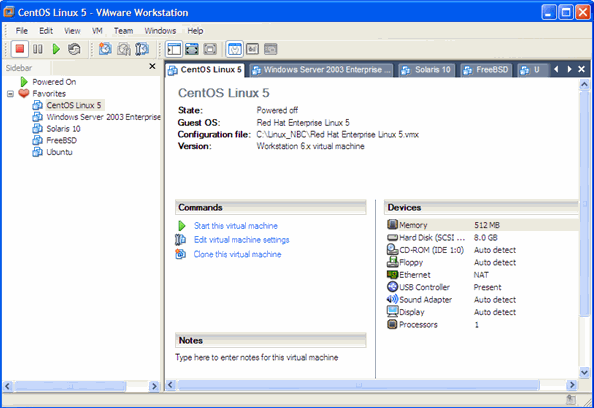Viewport: 594px width, 408px height.
Task: Click the summary pane scroll down arrow
Action: [x=584, y=373]
